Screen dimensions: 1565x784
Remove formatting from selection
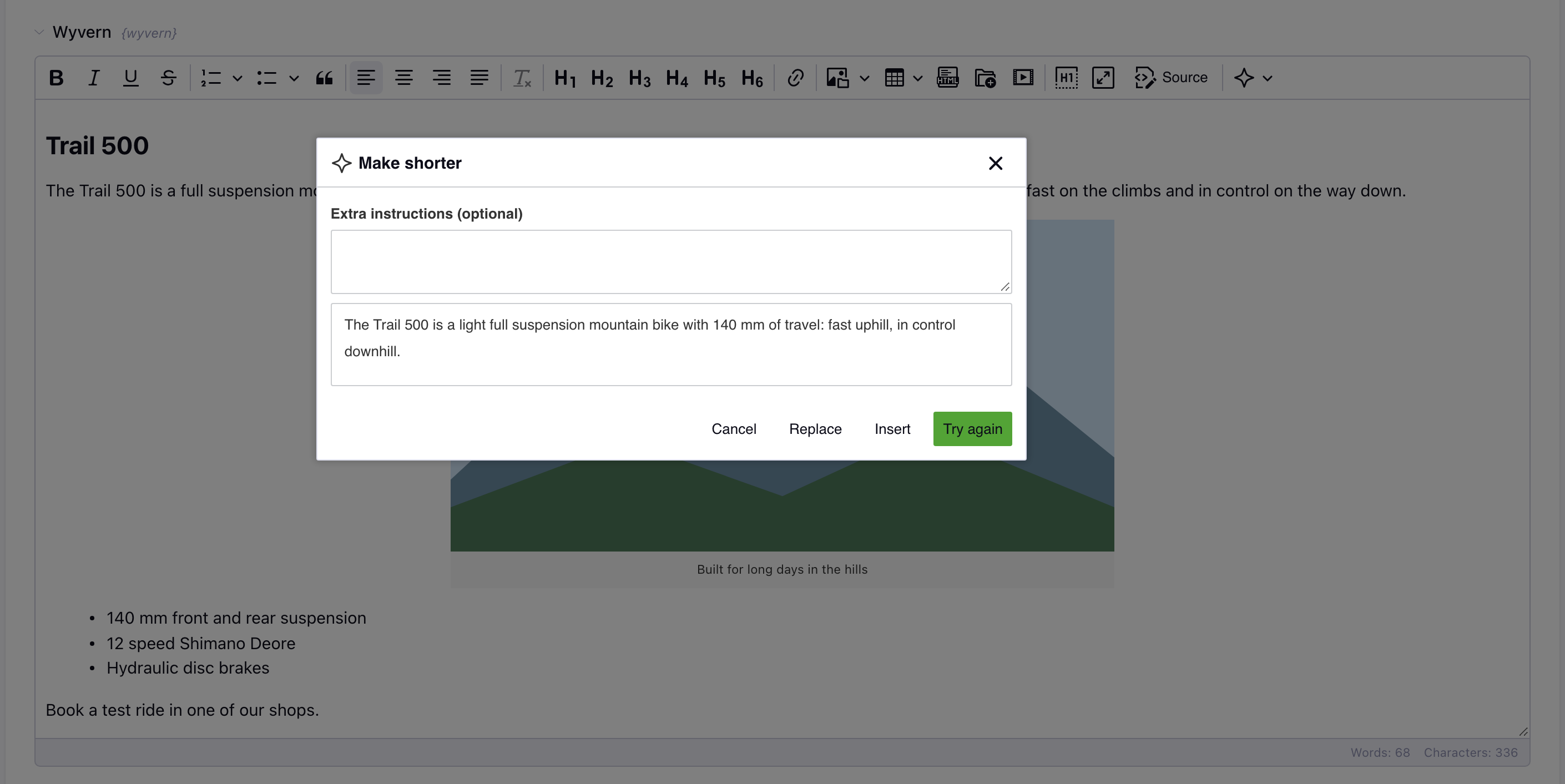pyautogui.click(x=522, y=78)
